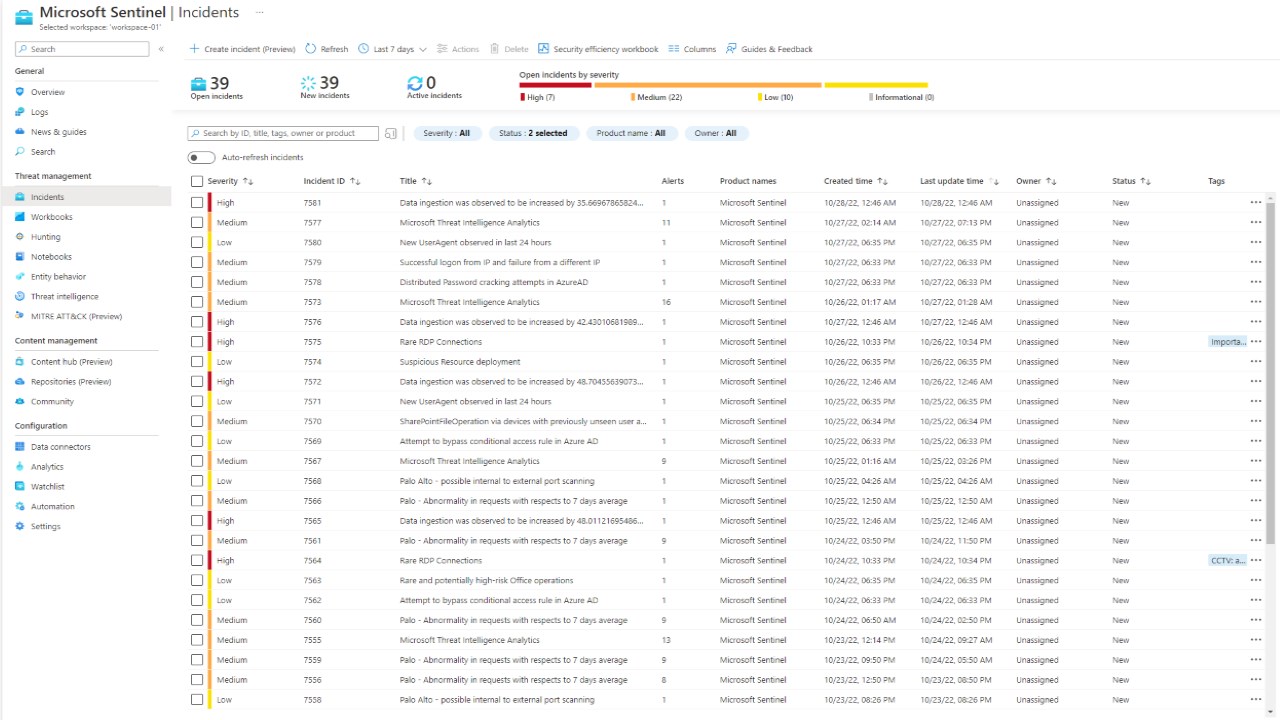Open the Incidents page in sidebar
Screen dimensions: 1280x720
[86, 197]
